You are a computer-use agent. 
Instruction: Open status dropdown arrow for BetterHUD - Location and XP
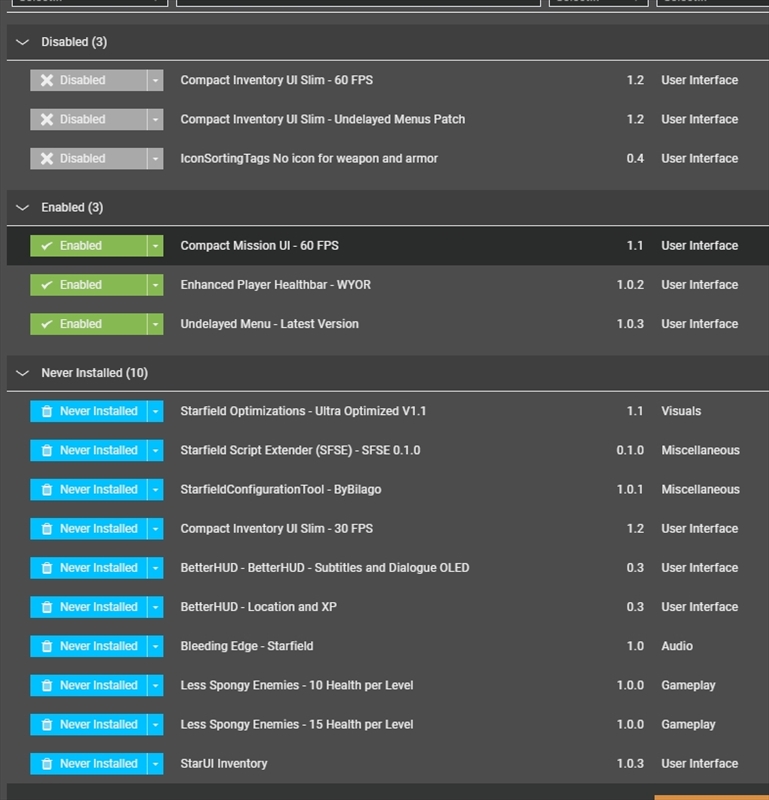(x=155, y=607)
